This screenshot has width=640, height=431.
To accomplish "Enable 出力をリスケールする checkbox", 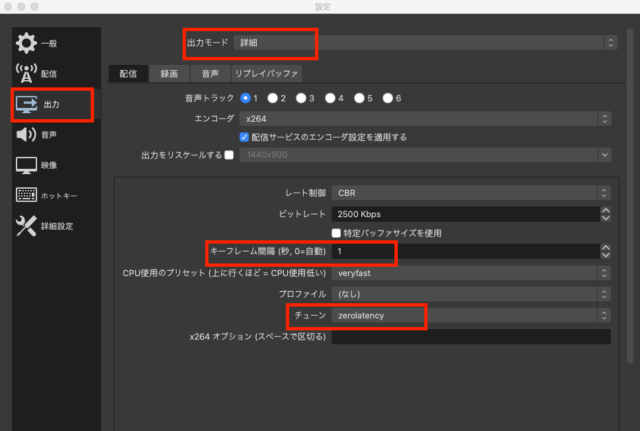I will click(229, 155).
